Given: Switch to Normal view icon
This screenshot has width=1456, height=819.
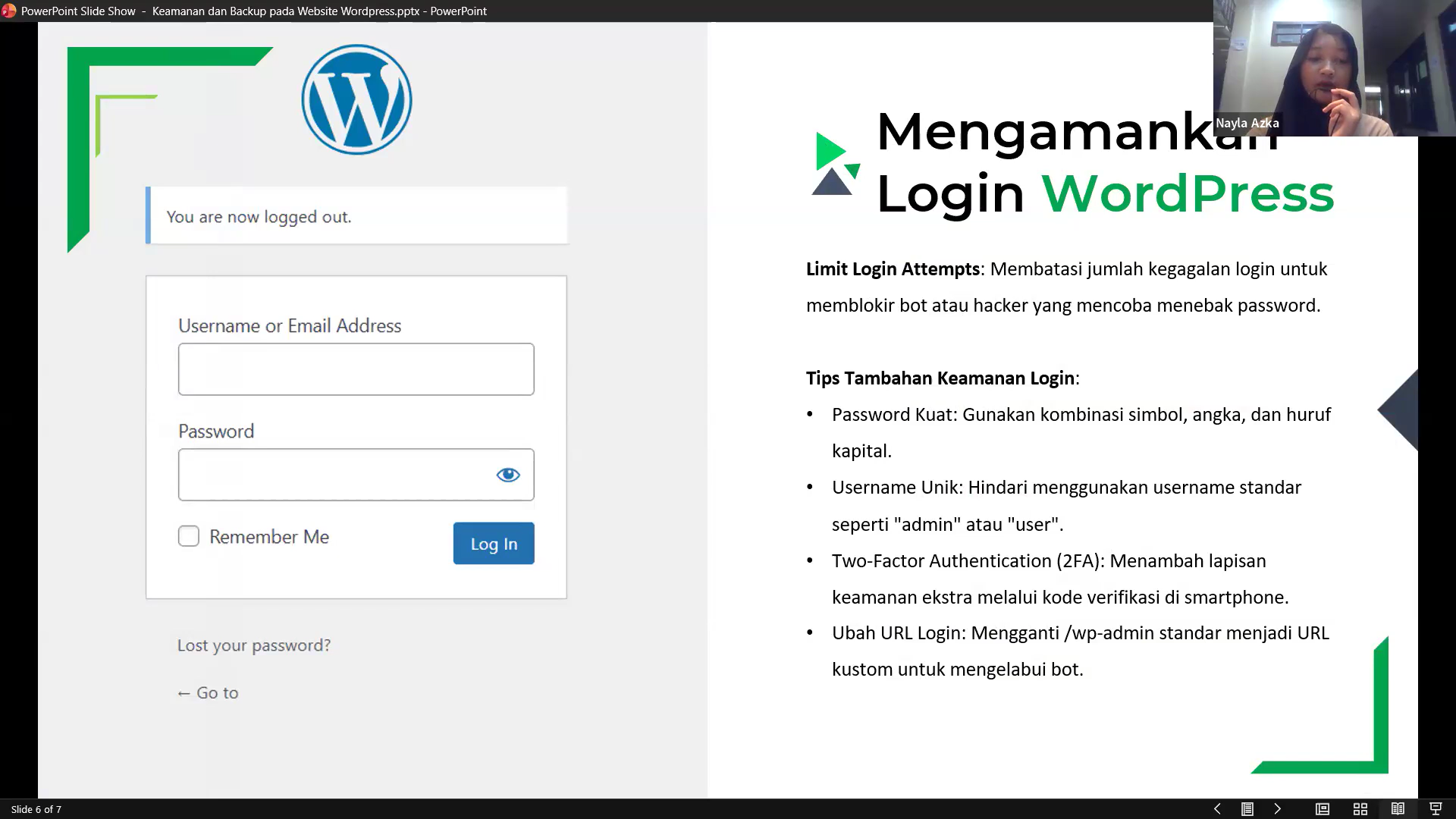Looking at the screenshot, I should [1323, 809].
